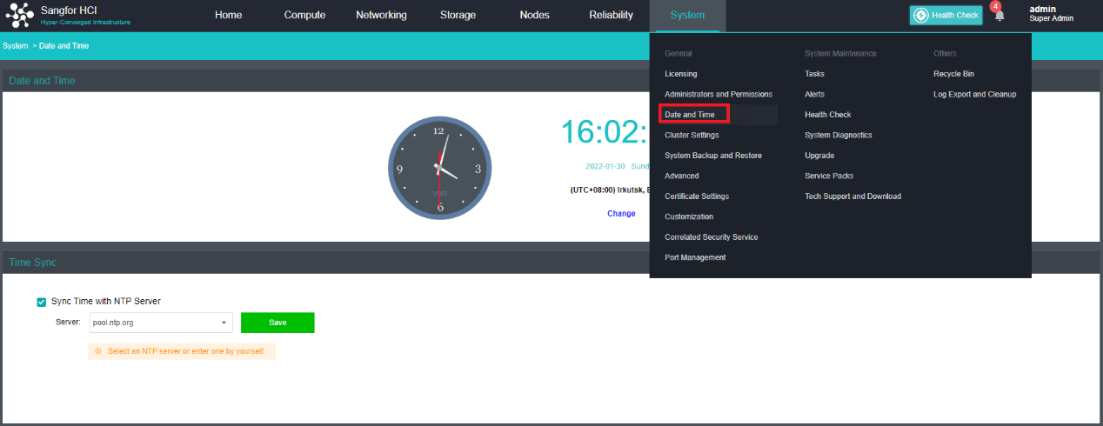Click the orange info icon in NTP hint

pyautogui.click(x=98, y=351)
